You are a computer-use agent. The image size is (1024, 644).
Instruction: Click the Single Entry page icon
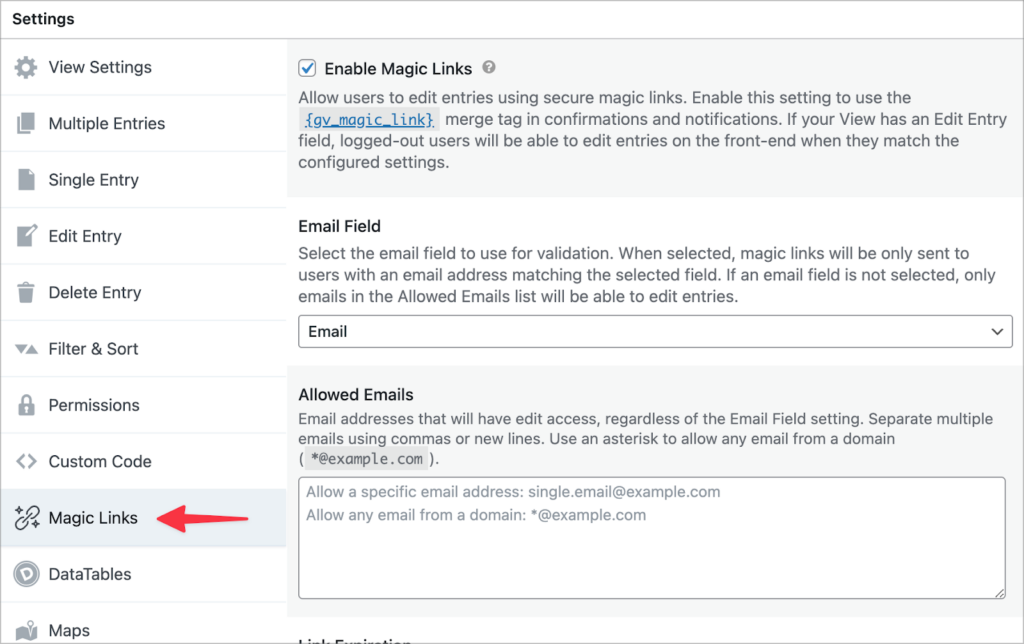coord(27,179)
